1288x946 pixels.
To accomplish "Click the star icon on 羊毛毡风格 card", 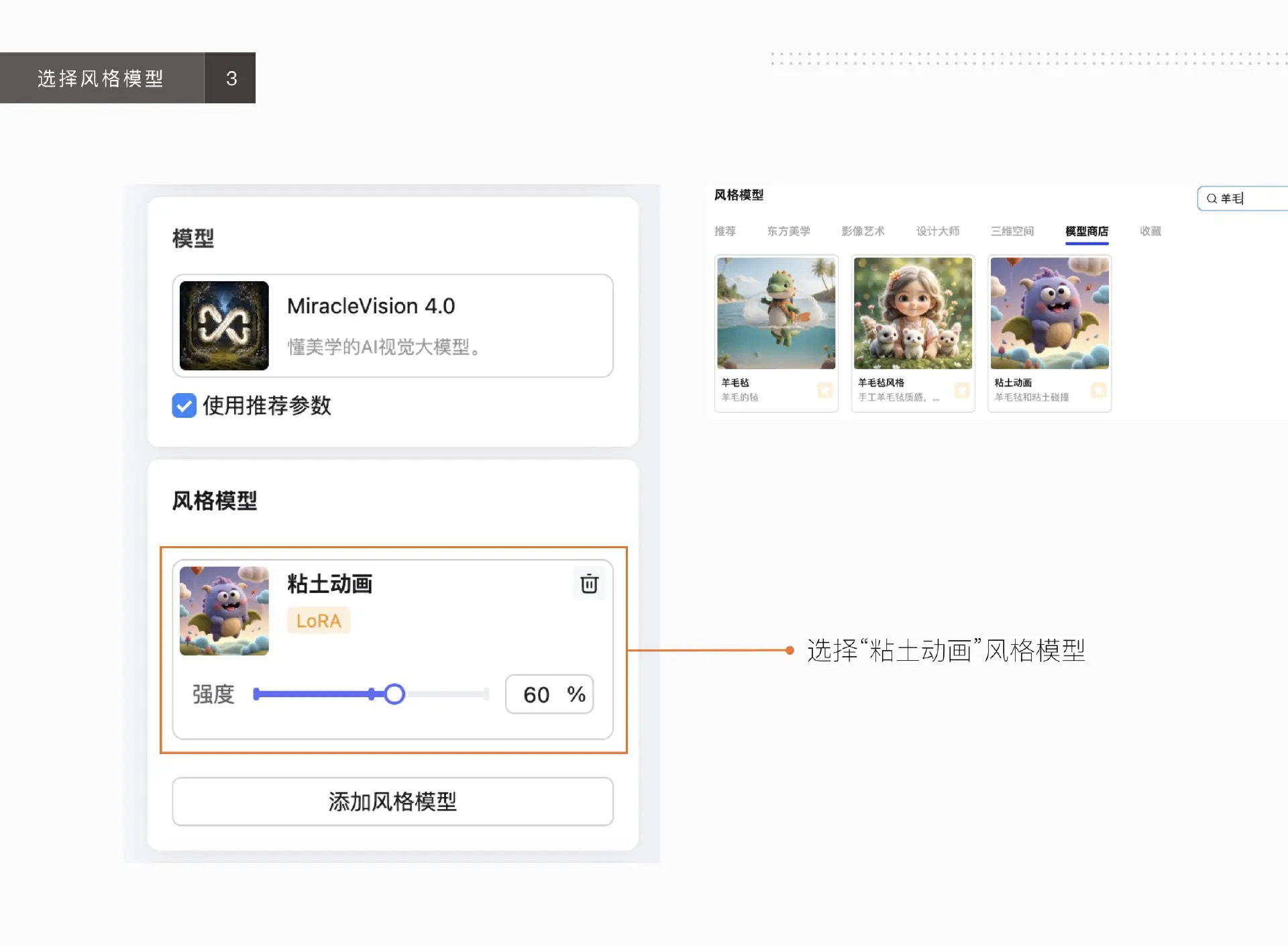I will 961,390.
